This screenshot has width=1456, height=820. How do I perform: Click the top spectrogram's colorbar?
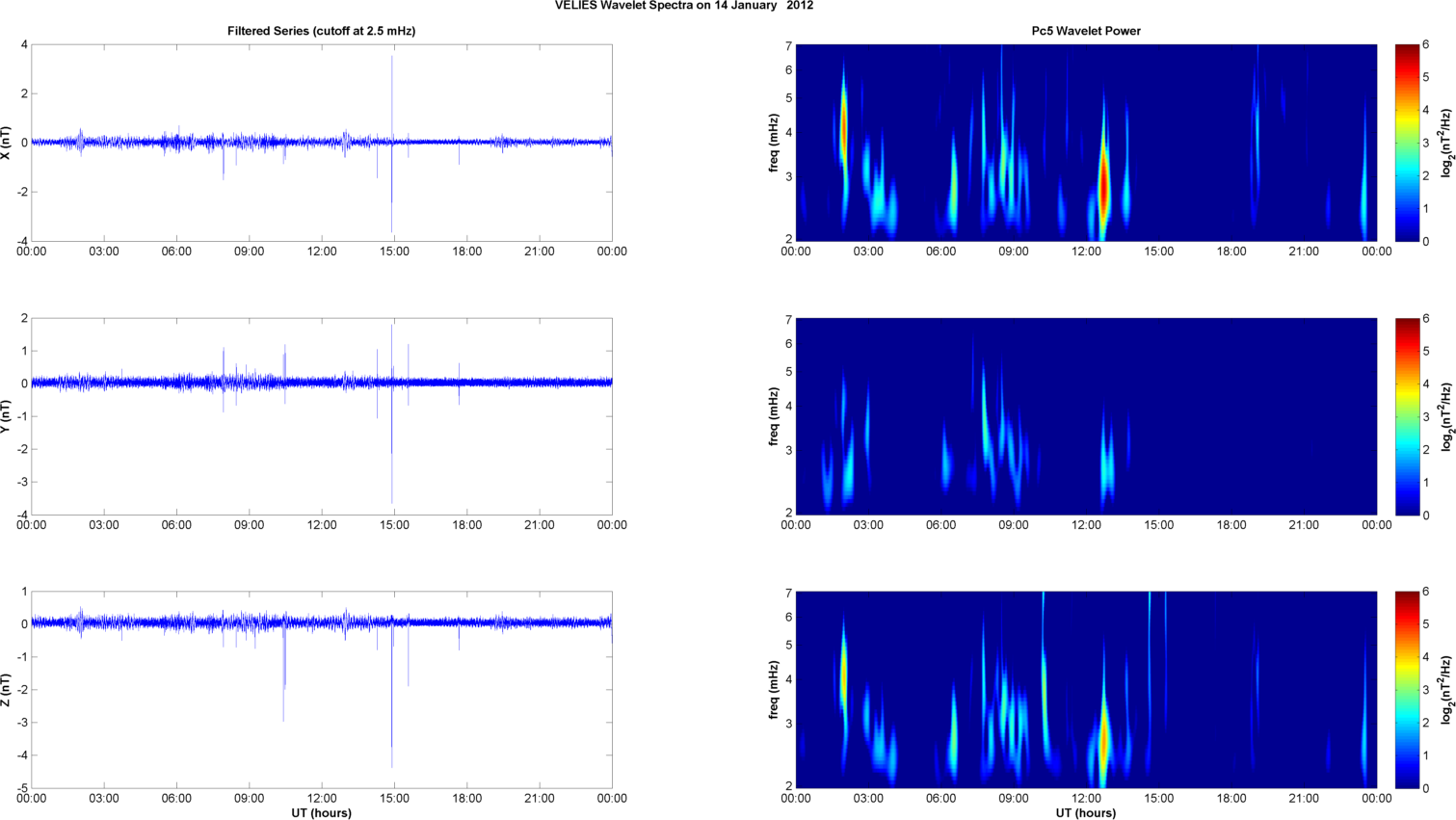pos(1407,143)
